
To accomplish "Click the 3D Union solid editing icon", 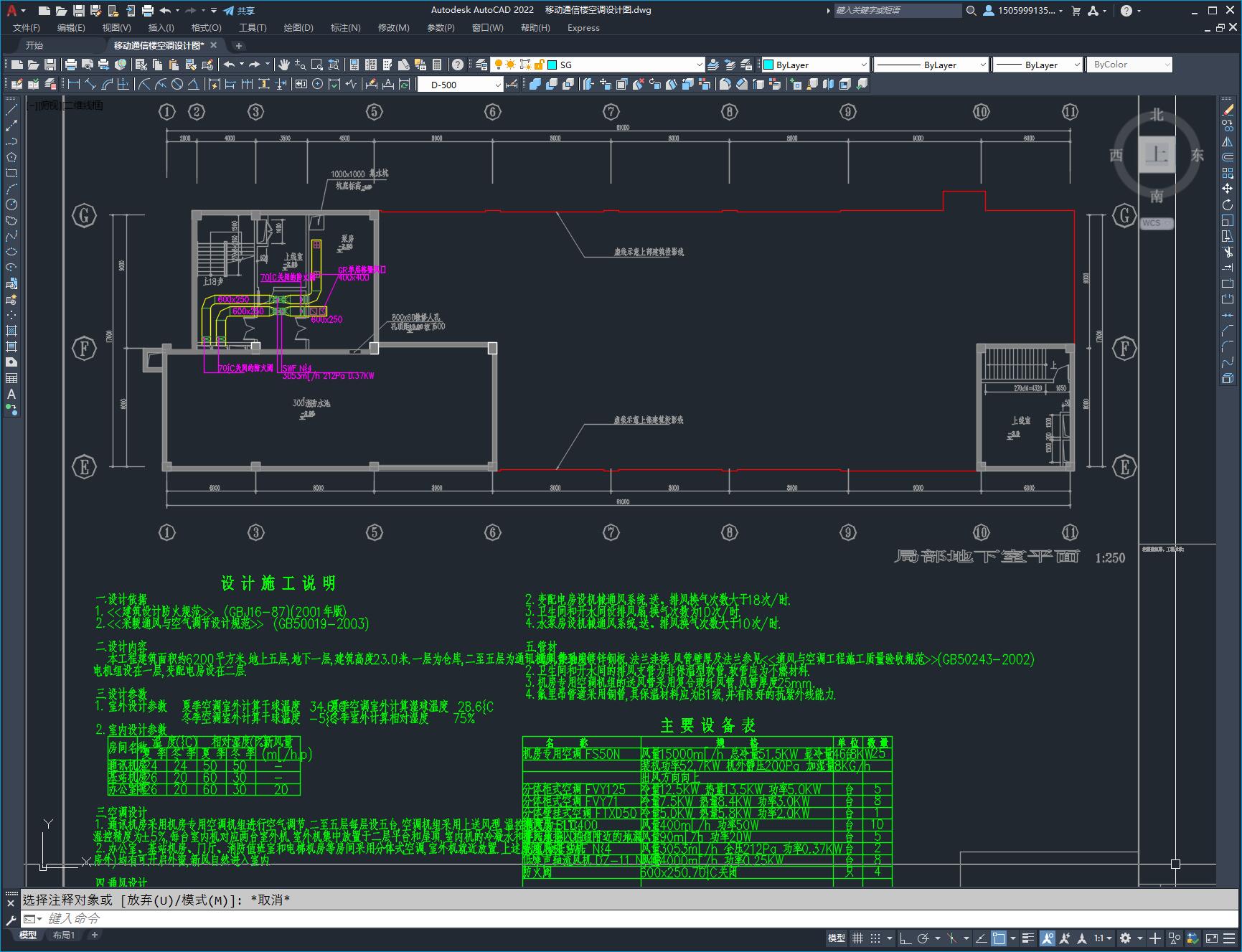I will point(535,84).
